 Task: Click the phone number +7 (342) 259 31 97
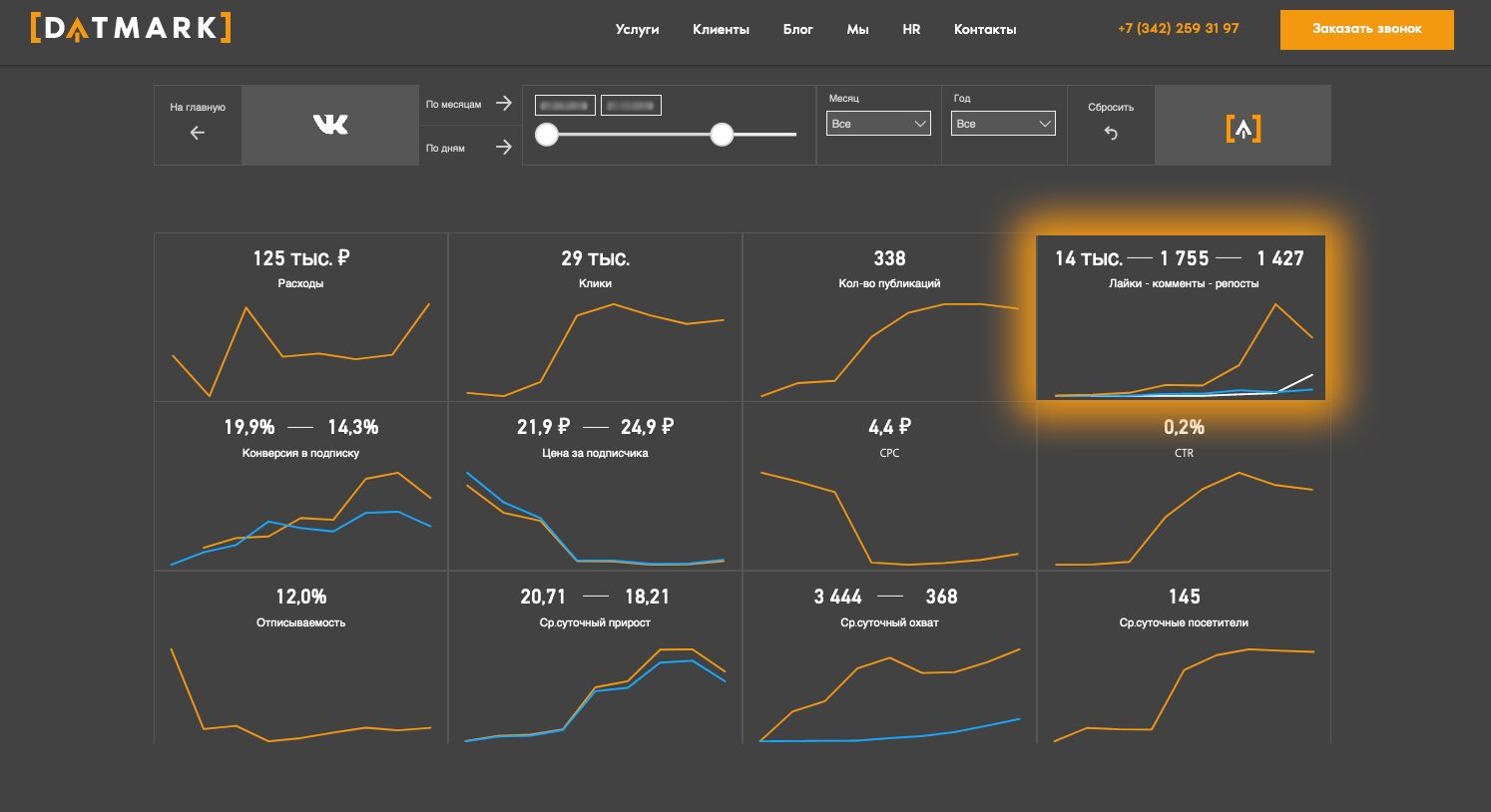[1179, 28]
